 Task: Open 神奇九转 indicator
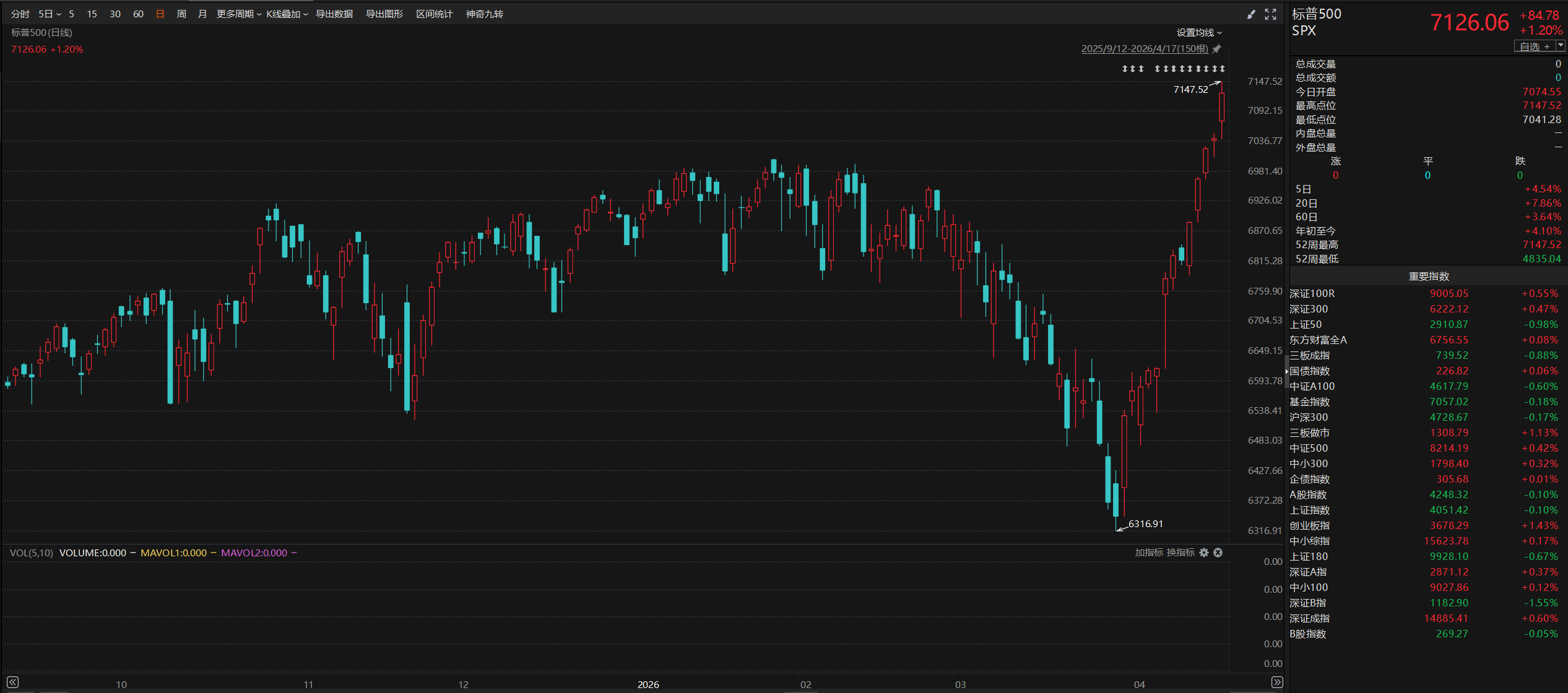point(484,14)
